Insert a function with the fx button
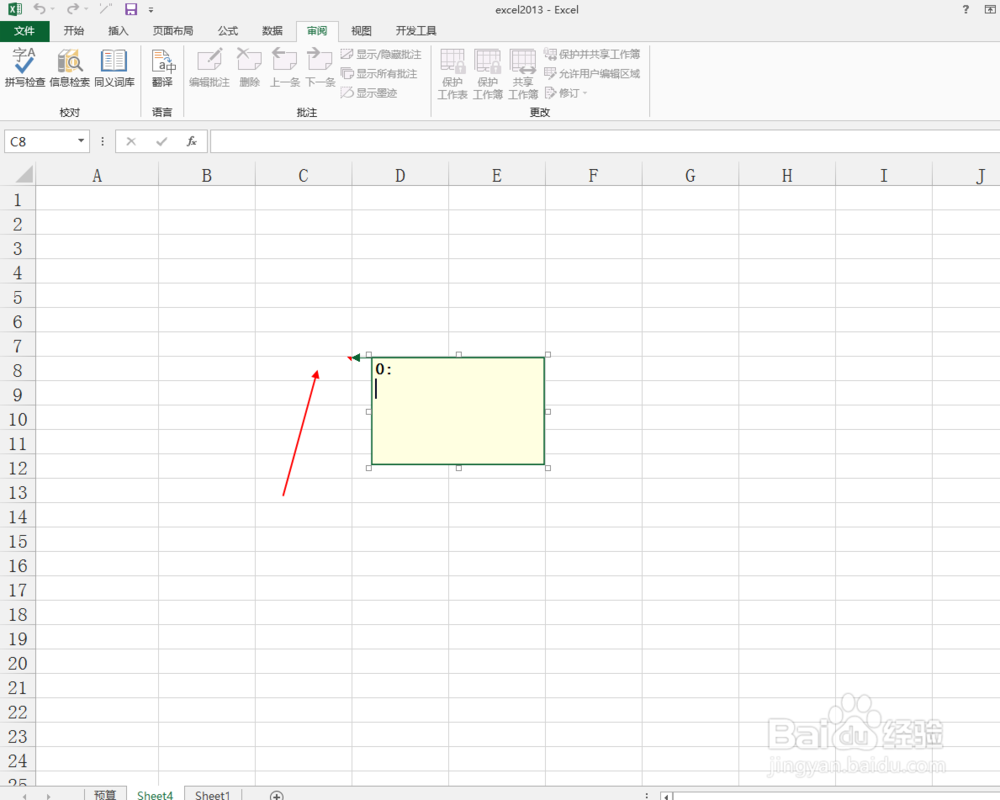 (x=191, y=141)
